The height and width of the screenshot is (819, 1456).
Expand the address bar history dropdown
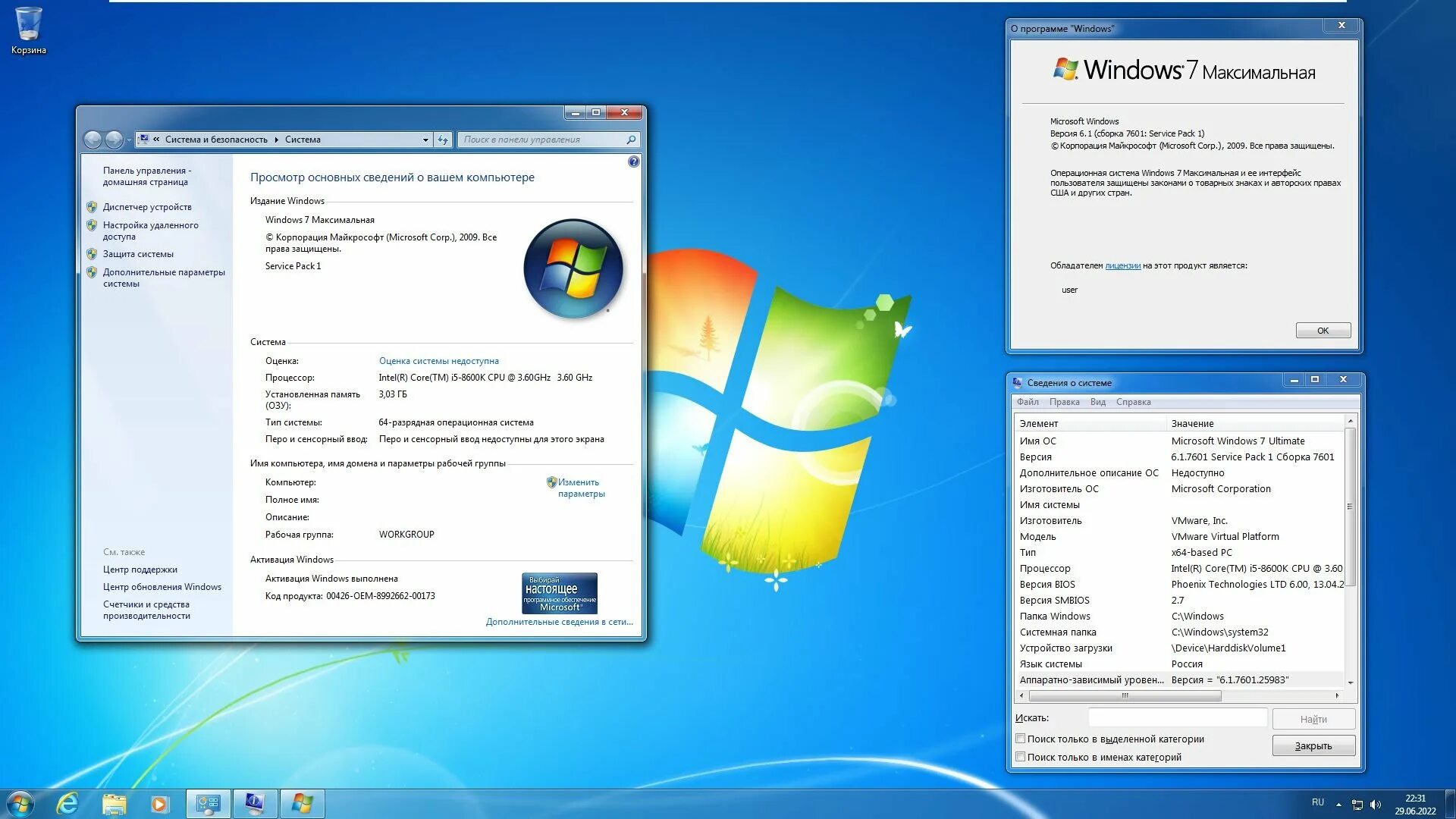pyautogui.click(x=425, y=140)
